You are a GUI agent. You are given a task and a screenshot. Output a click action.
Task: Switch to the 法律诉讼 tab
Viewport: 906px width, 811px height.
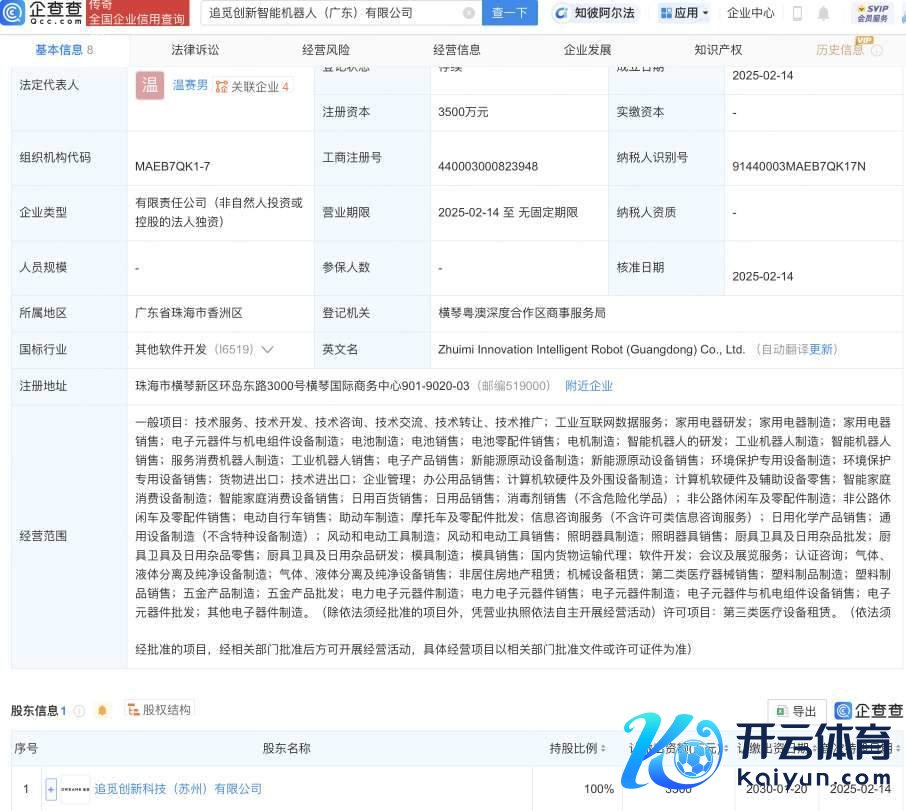[x=195, y=49]
